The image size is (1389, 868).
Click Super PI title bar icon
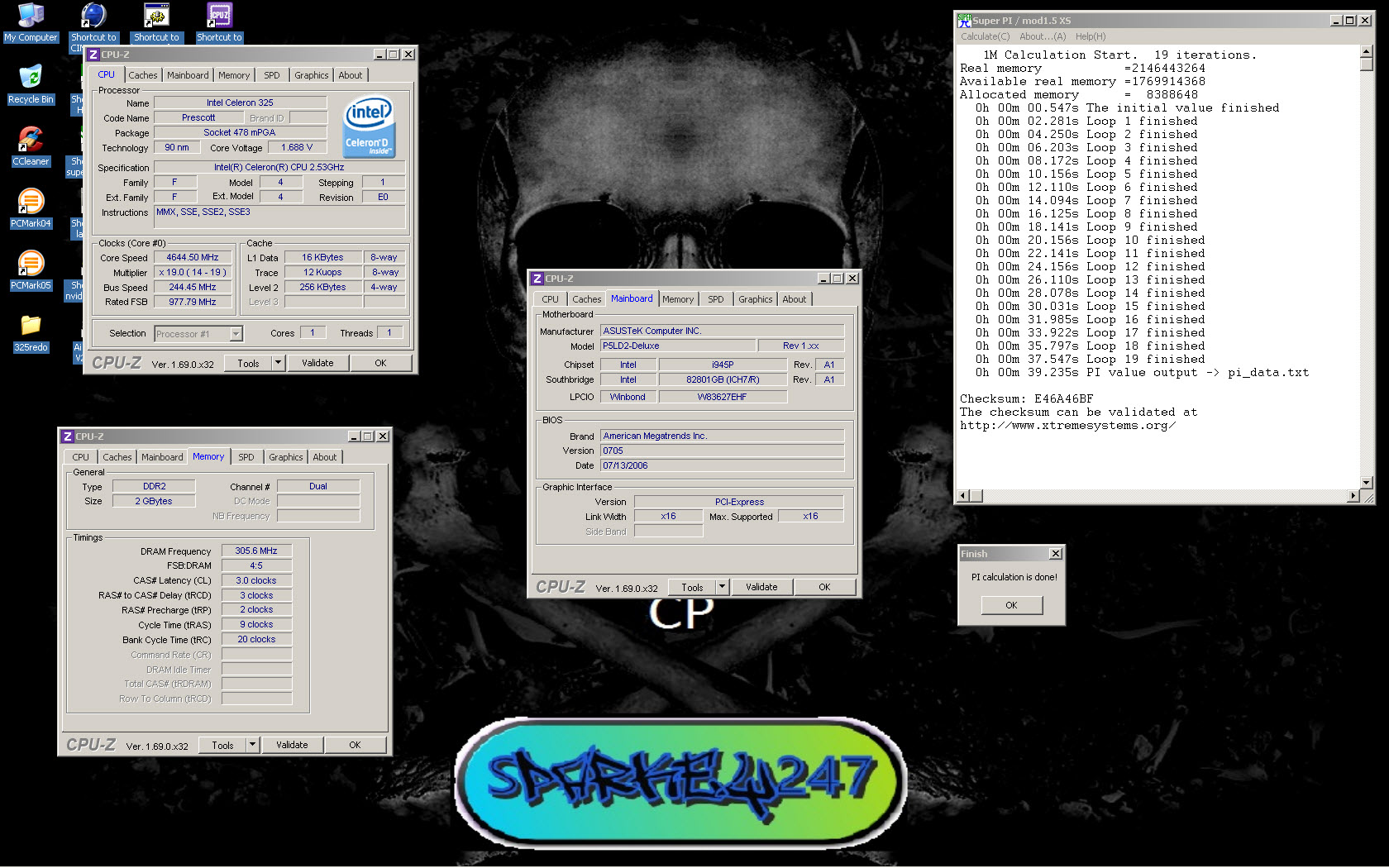964,20
